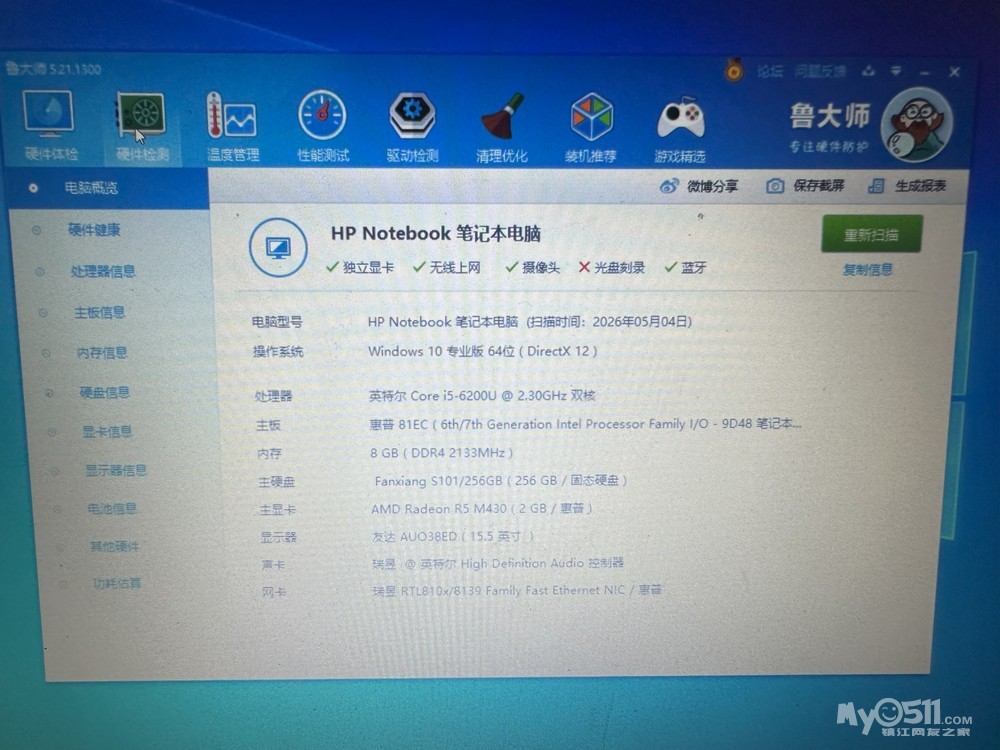
Task: Click the 蓝牙 feature check item
Action: [x=686, y=268]
